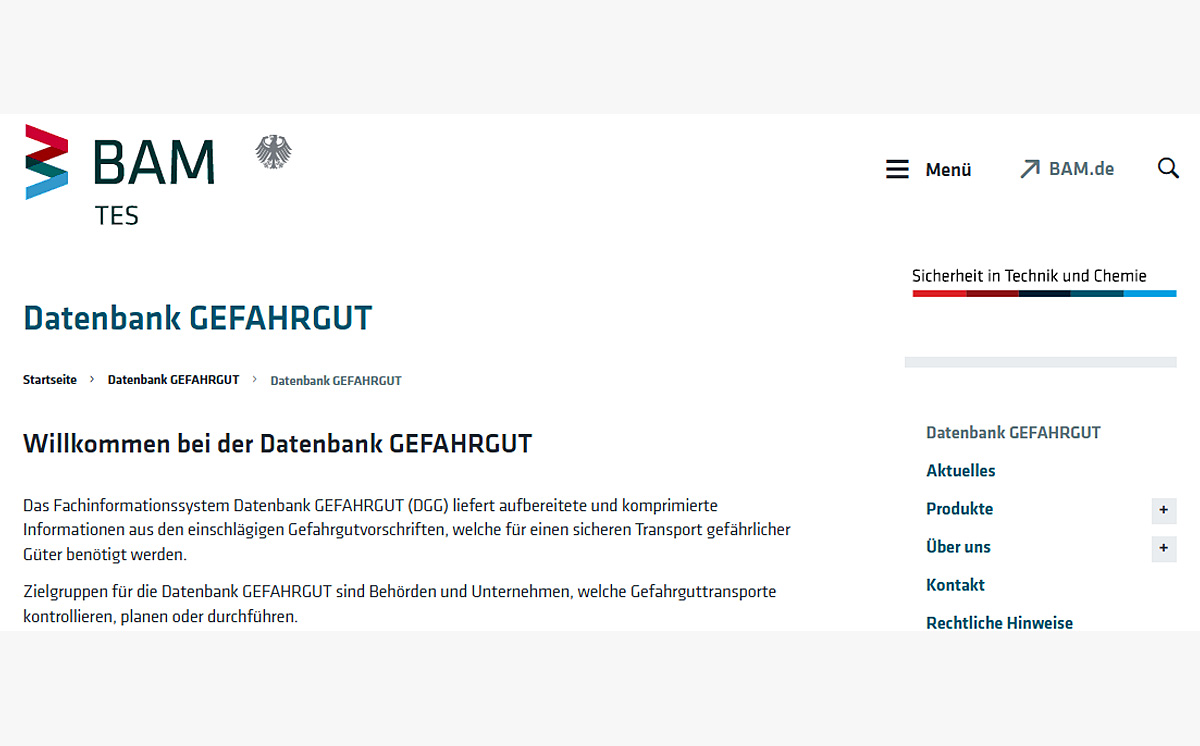Click paragraph starting 'Das Fachinformationssystem'
This screenshot has height=746, width=1200.
tap(407, 530)
